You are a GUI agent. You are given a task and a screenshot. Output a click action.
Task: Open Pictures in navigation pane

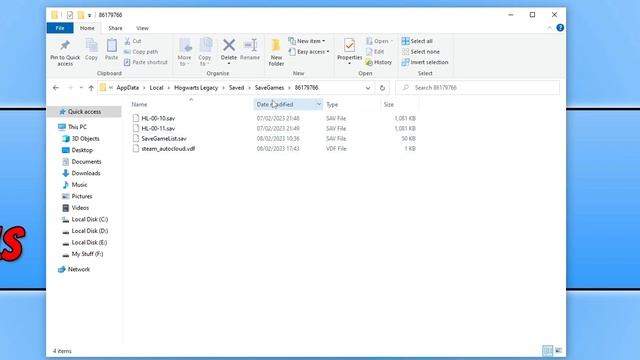(x=82, y=196)
